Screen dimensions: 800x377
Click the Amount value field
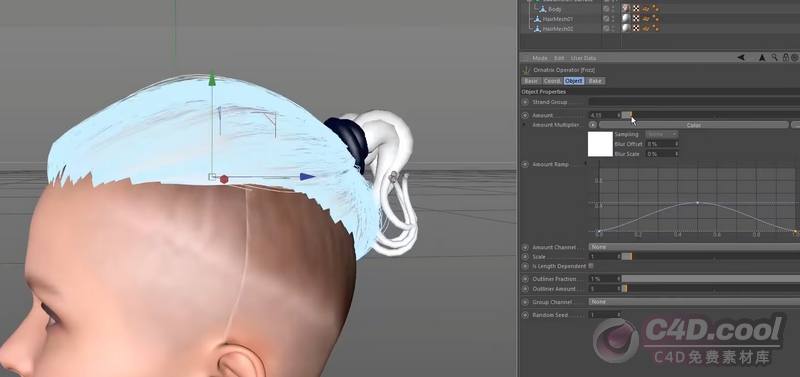[x=605, y=115]
